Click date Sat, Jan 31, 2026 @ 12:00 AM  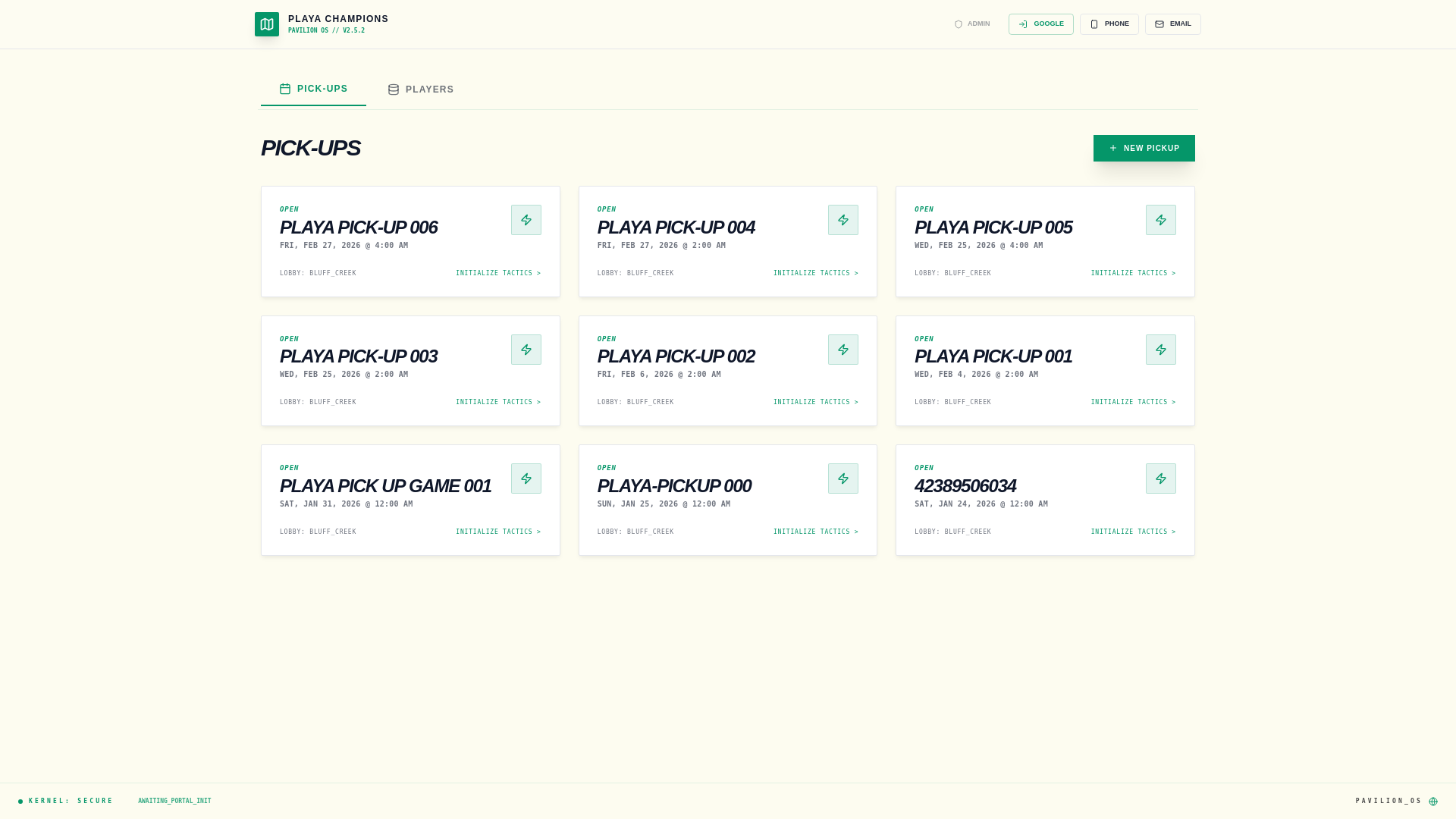click(x=347, y=504)
